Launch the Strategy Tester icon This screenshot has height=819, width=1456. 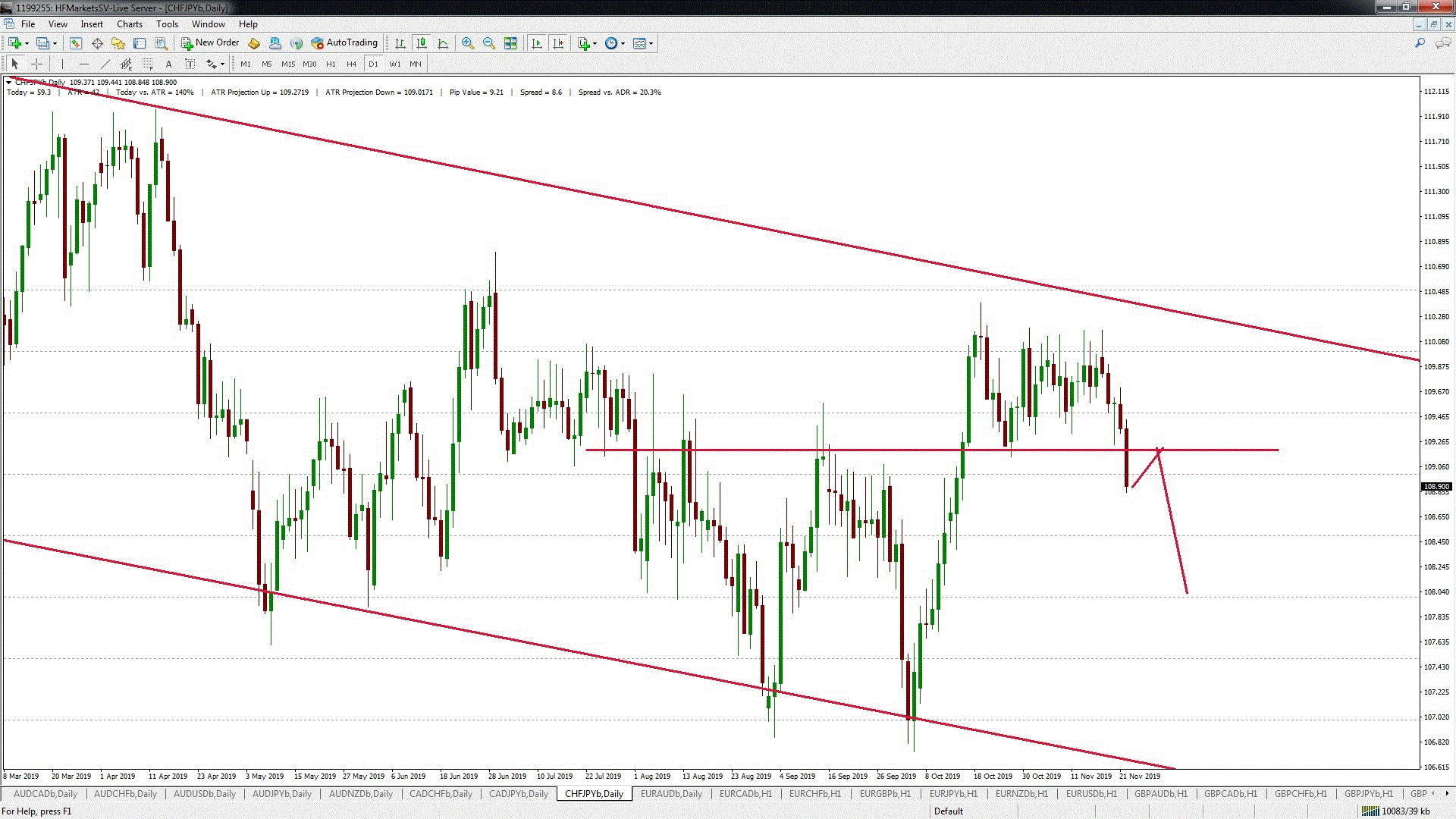(161, 43)
